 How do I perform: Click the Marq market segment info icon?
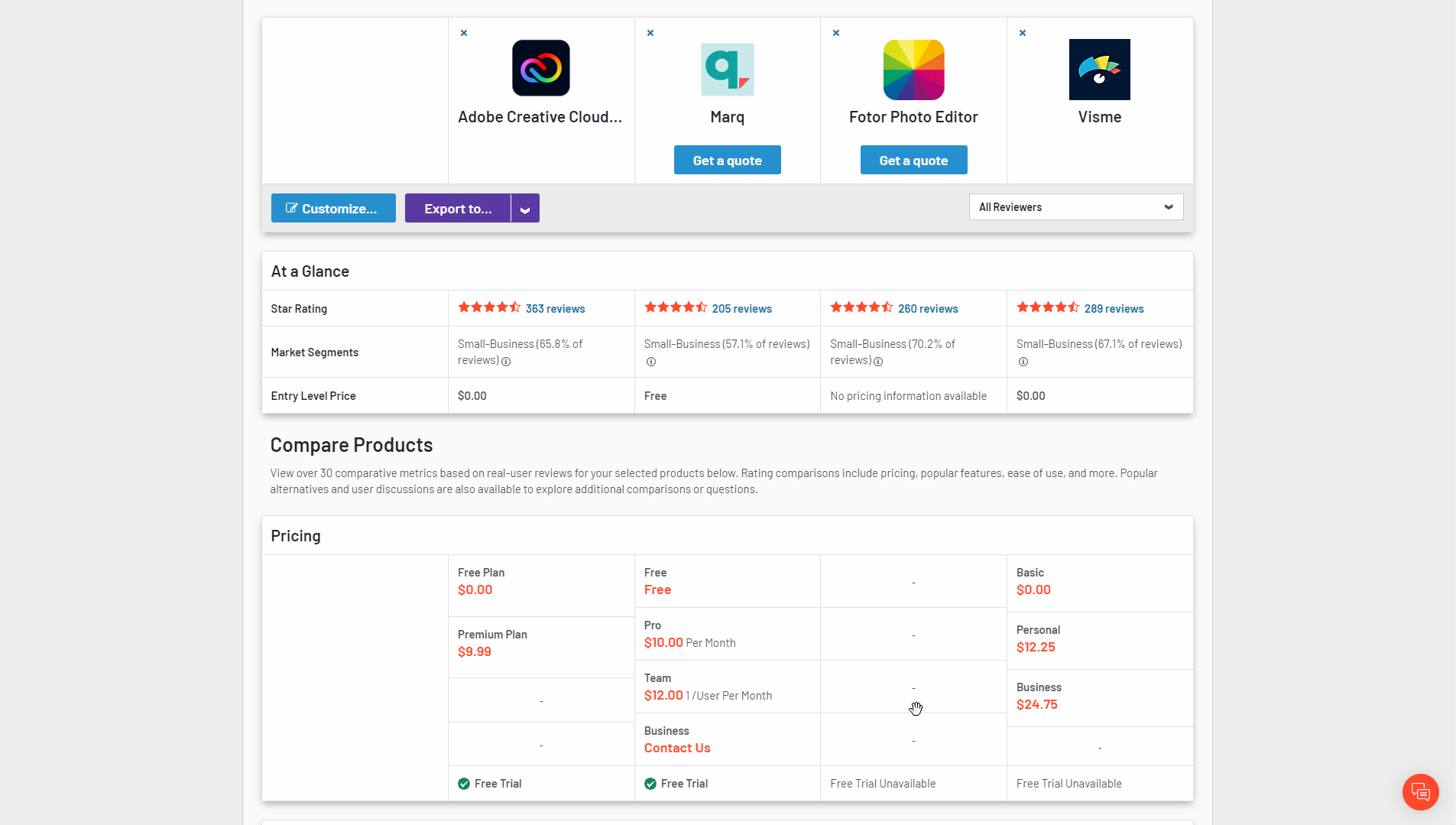651,362
